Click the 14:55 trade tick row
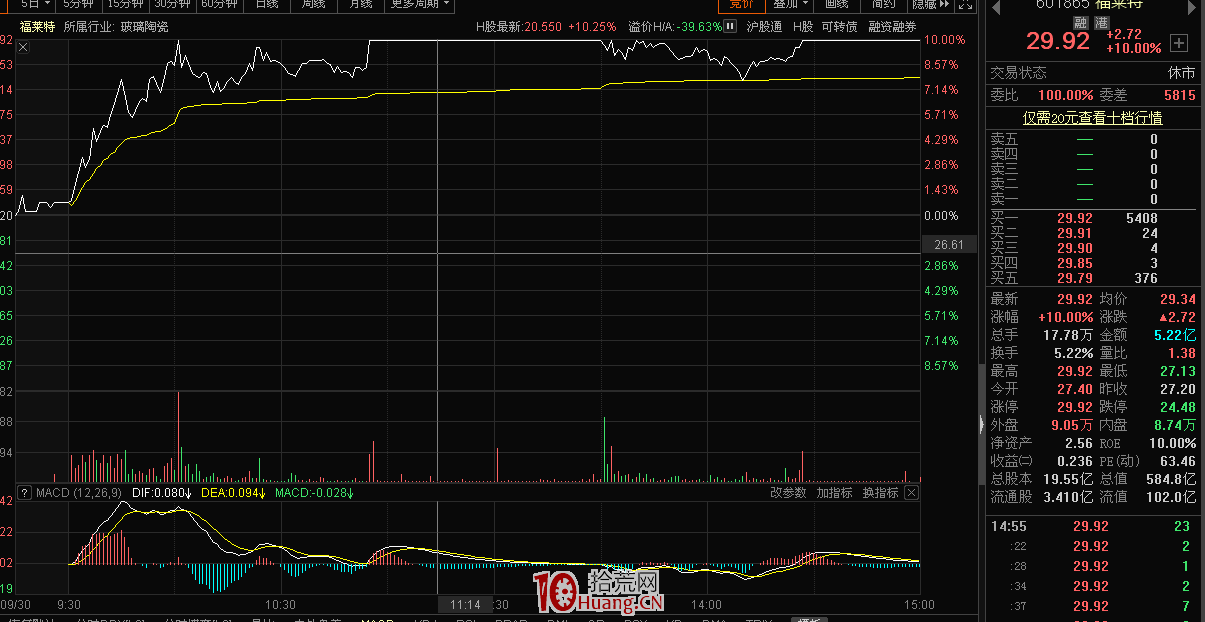Image resolution: width=1205 pixels, height=622 pixels. coord(1094,526)
